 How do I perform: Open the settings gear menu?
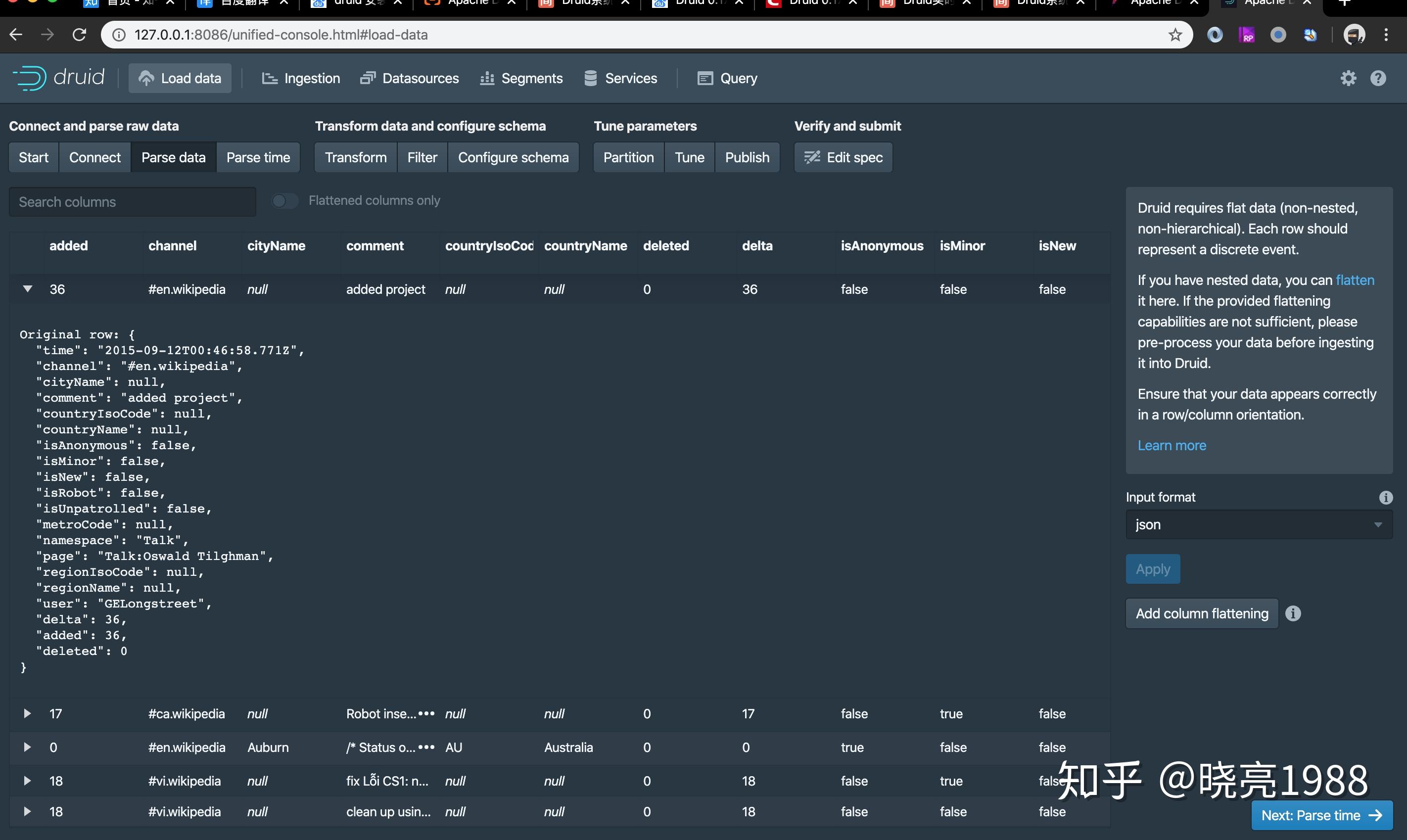(1348, 78)
